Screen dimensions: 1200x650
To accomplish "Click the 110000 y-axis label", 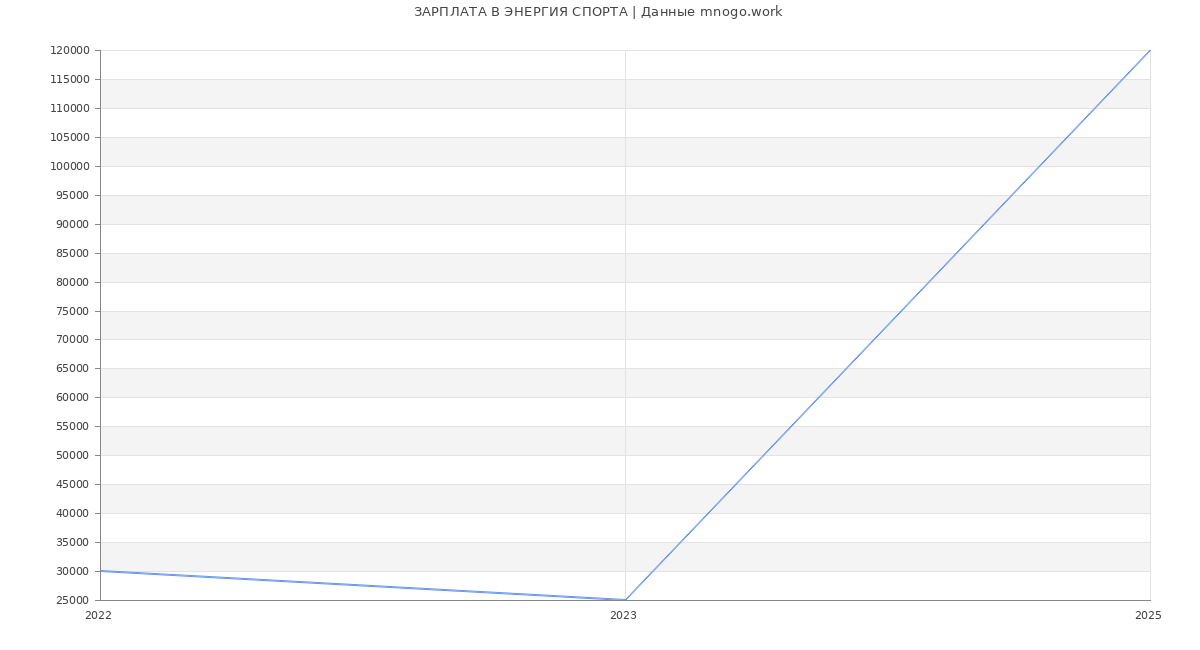I will 70,109.
